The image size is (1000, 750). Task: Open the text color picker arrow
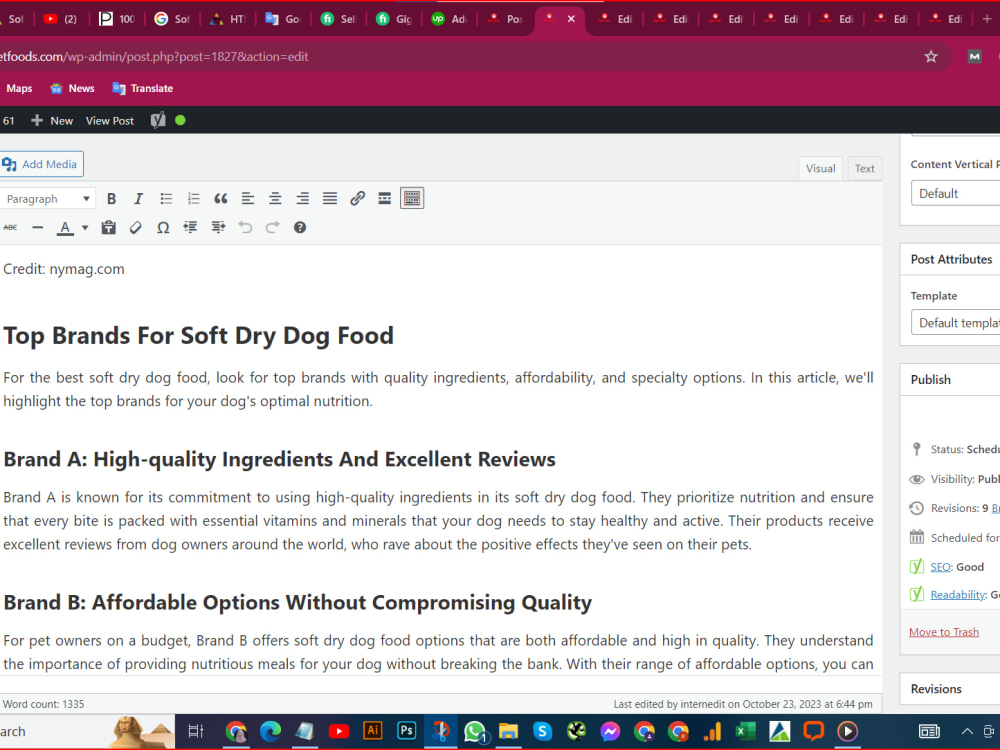click(x=85, y=228)
